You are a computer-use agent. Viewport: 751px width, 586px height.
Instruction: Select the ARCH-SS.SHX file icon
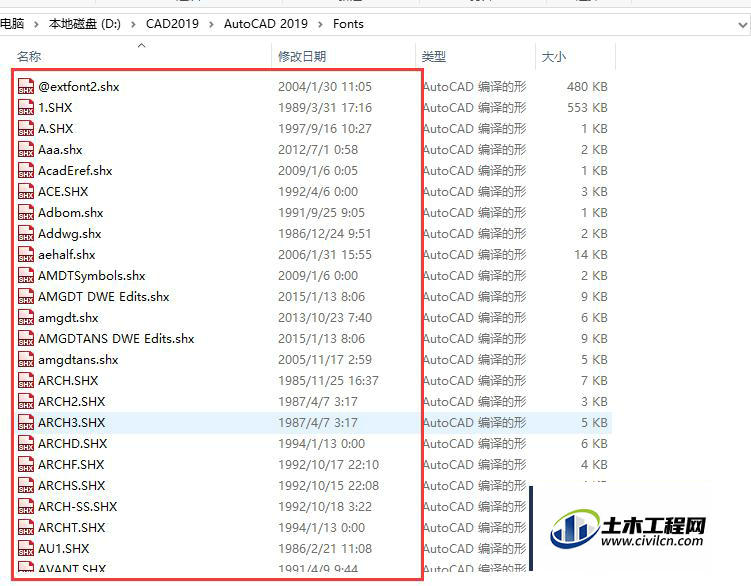coord(26,506)
